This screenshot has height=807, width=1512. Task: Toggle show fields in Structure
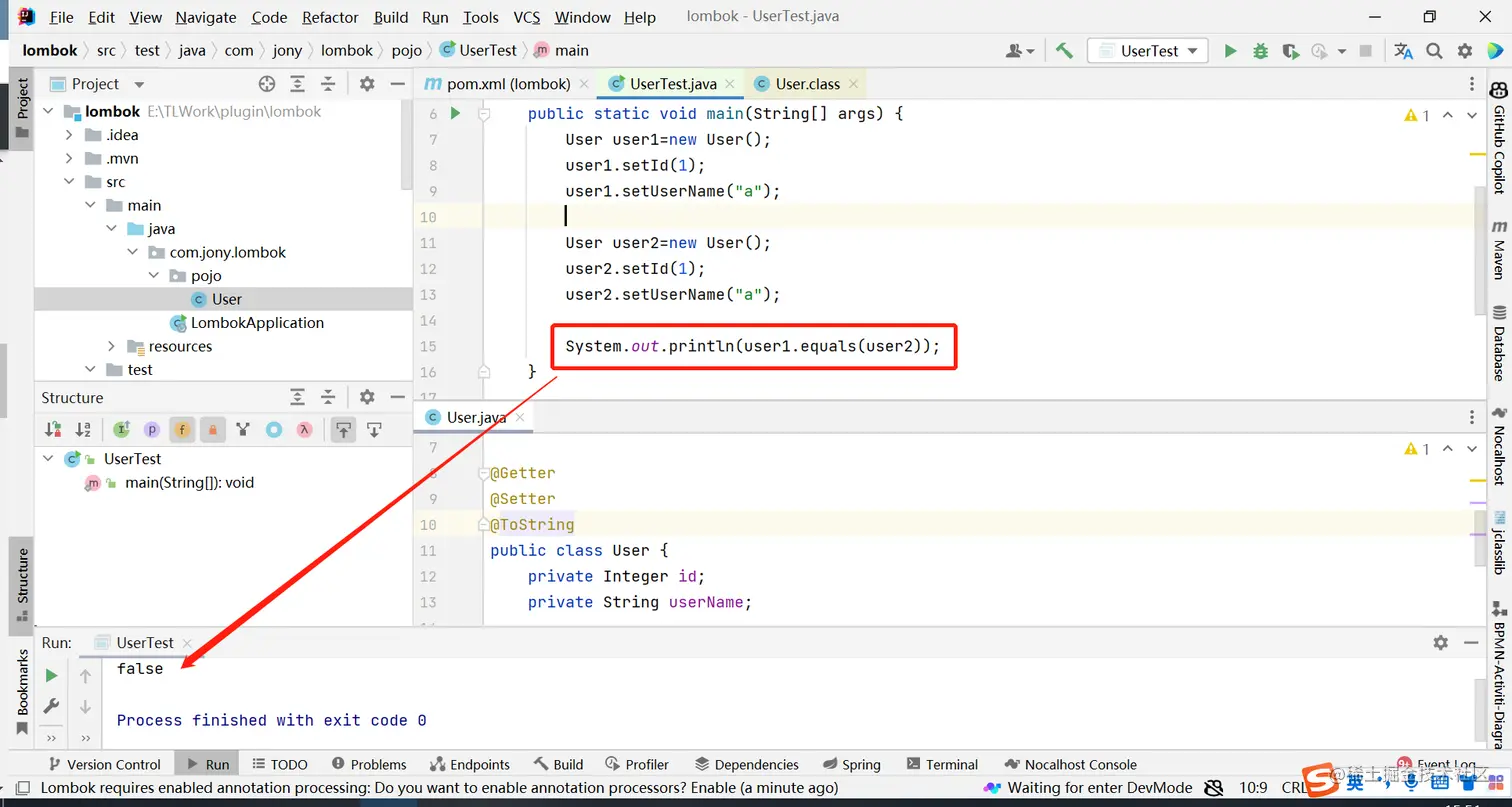point(182,430)
